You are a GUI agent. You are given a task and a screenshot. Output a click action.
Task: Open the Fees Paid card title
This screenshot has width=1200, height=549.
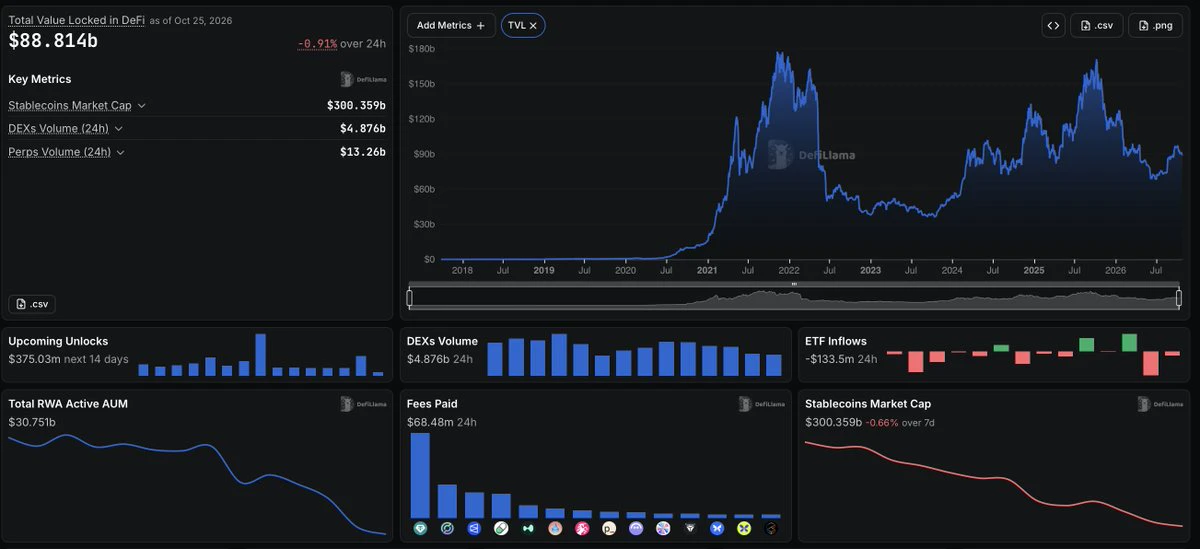click(x=432, y=404)
